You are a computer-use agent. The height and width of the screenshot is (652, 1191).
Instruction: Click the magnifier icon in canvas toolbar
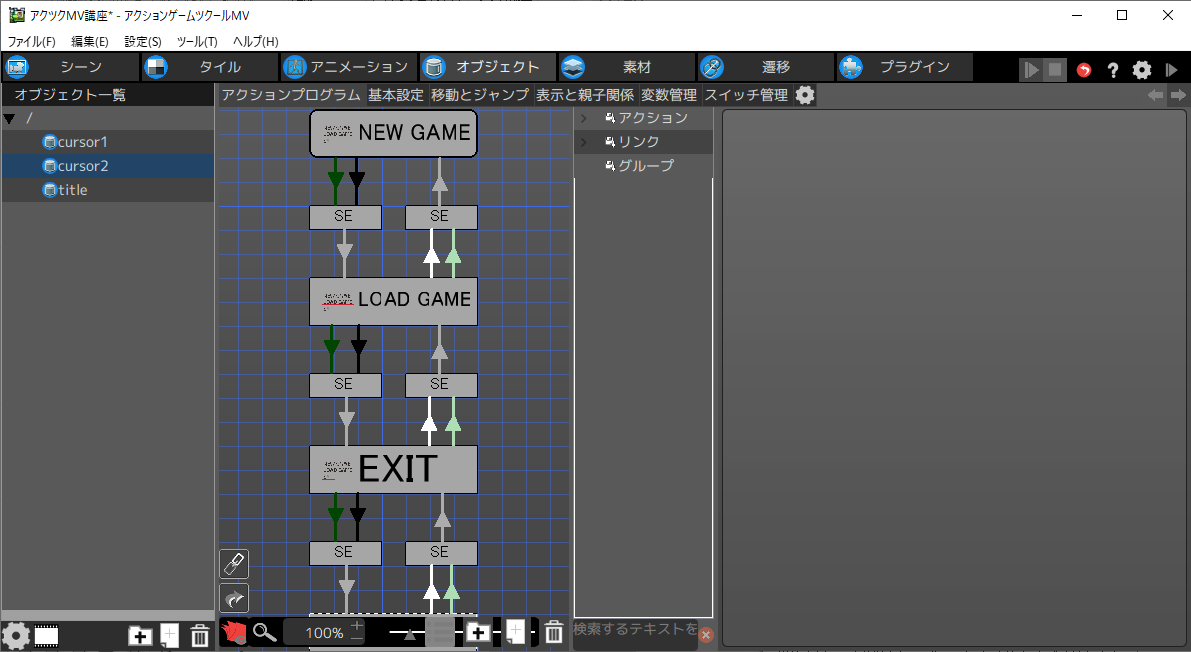[264, 632]
